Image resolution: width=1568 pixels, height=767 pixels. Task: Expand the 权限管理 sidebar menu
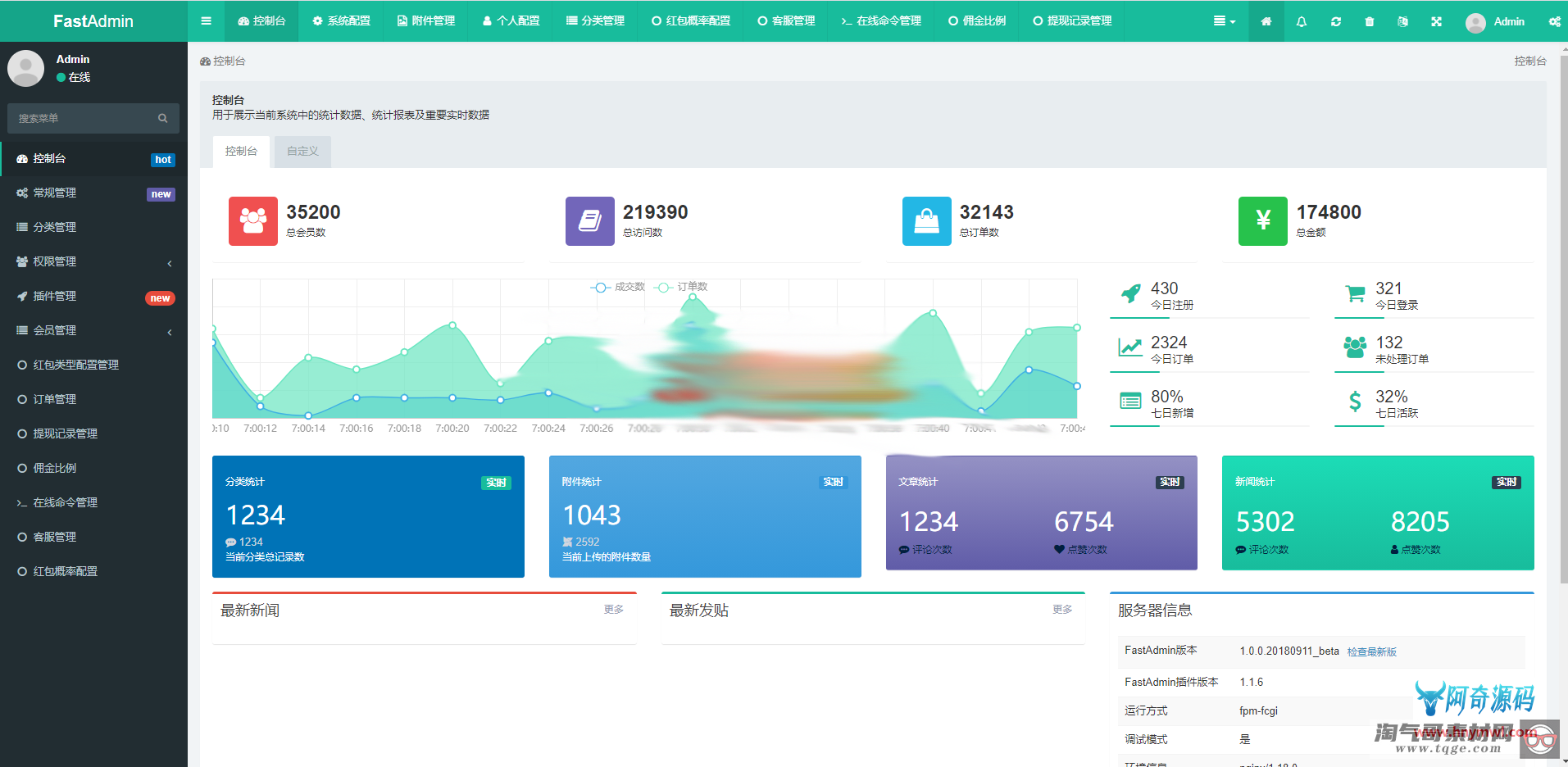pos(93,262)
